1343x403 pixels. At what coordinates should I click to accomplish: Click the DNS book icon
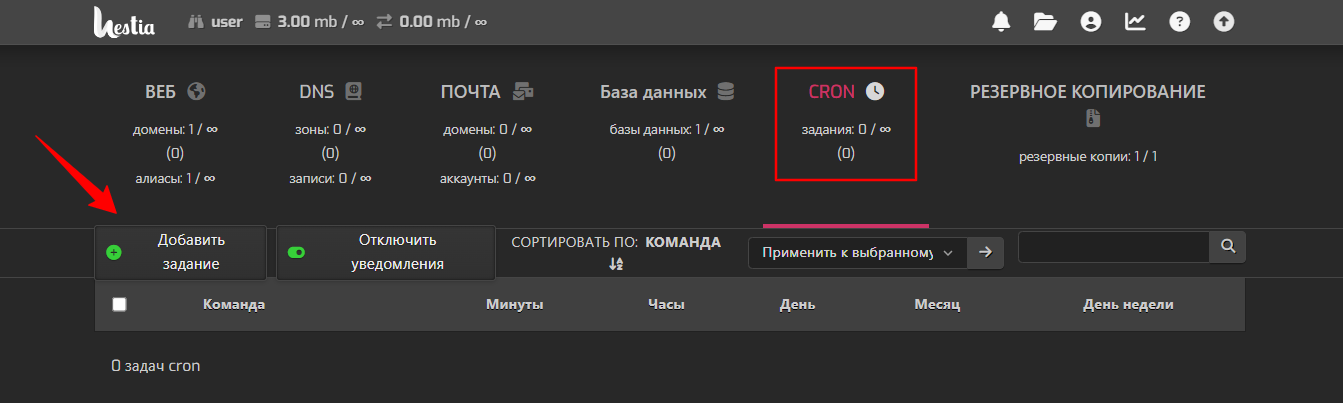[352, 92]
